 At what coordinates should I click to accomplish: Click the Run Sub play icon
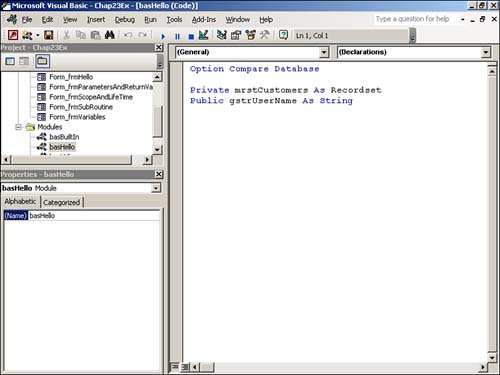(x=163, y=36)
